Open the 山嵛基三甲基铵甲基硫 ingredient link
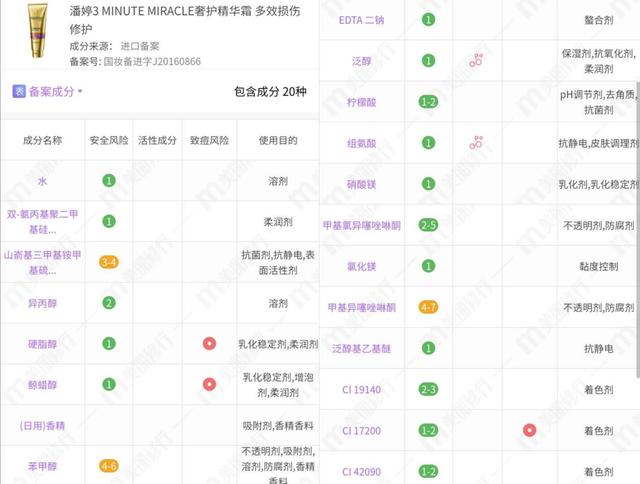The height and width of the screenshot is (484, 640). (x=42, y=262)
